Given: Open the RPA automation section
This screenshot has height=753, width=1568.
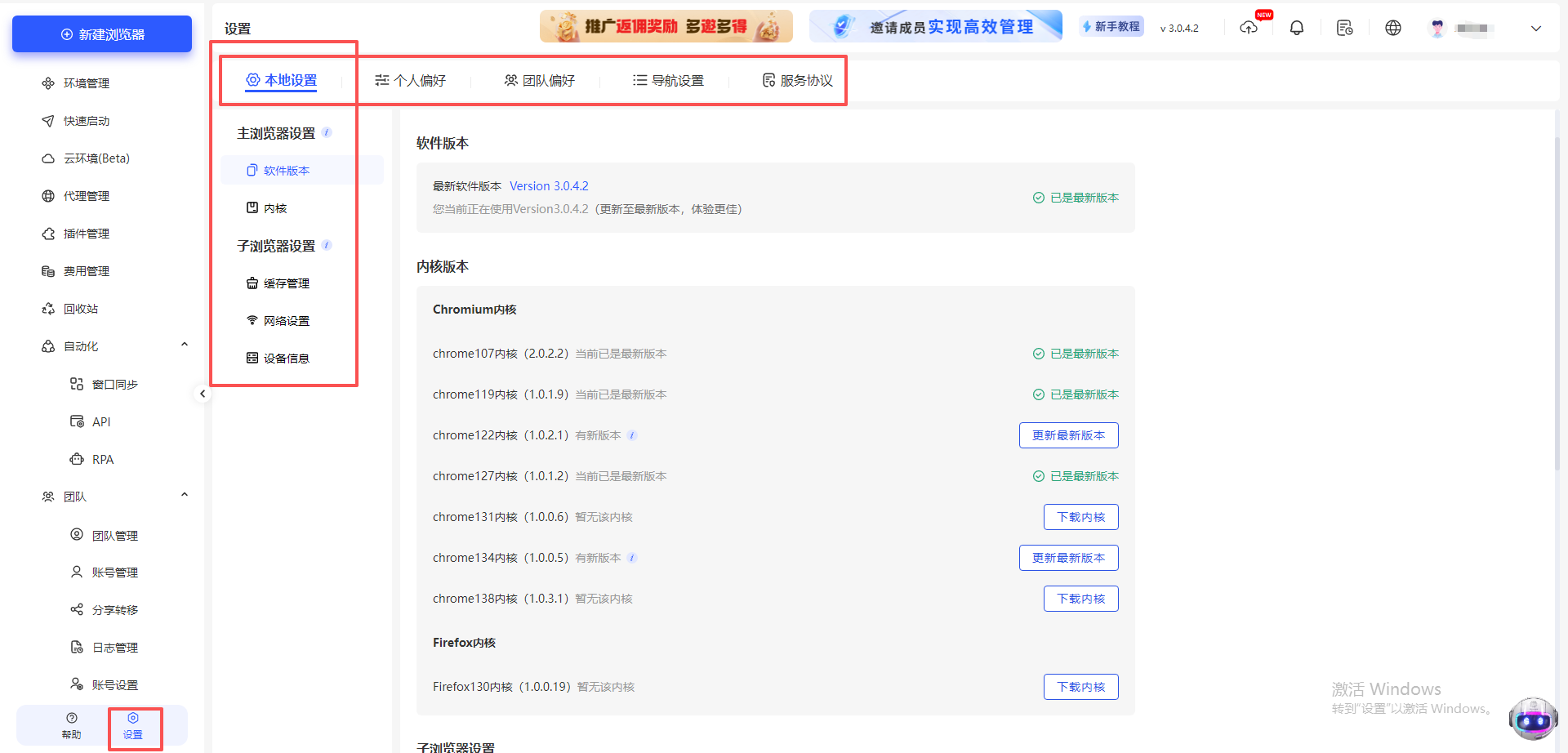Looking at the screenshot, I should [103, 458].
